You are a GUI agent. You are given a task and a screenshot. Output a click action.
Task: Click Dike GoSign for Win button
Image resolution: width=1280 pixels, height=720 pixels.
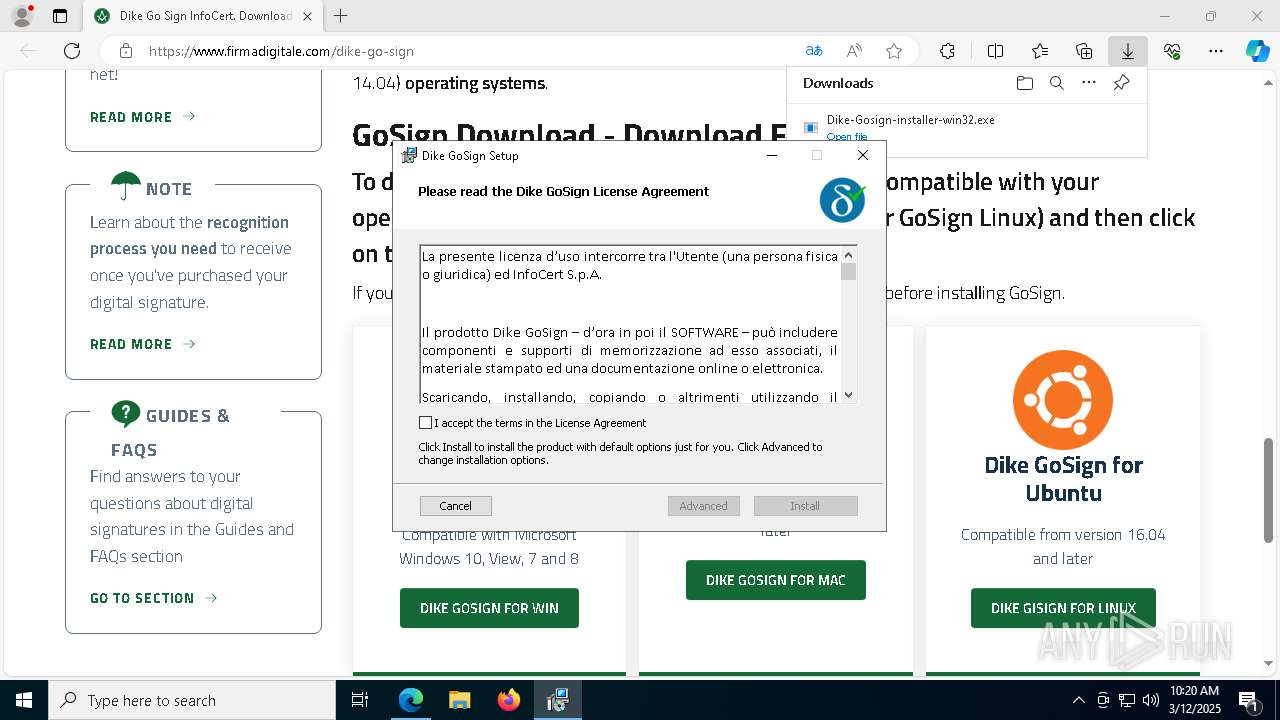(489, 608)
